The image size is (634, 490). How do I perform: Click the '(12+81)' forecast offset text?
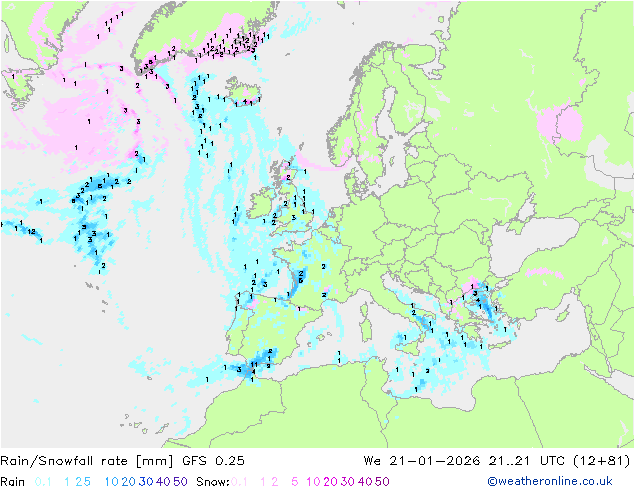click(x=602, y=461)
